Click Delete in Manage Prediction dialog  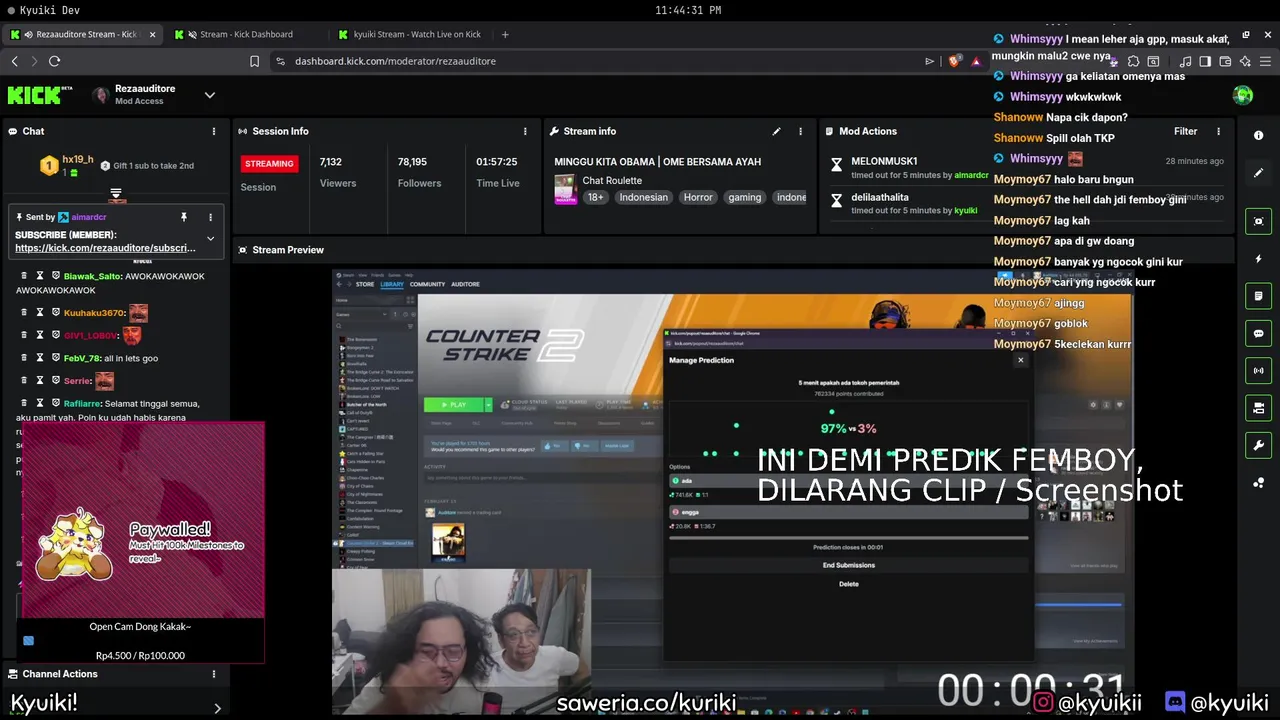[848, 584]
